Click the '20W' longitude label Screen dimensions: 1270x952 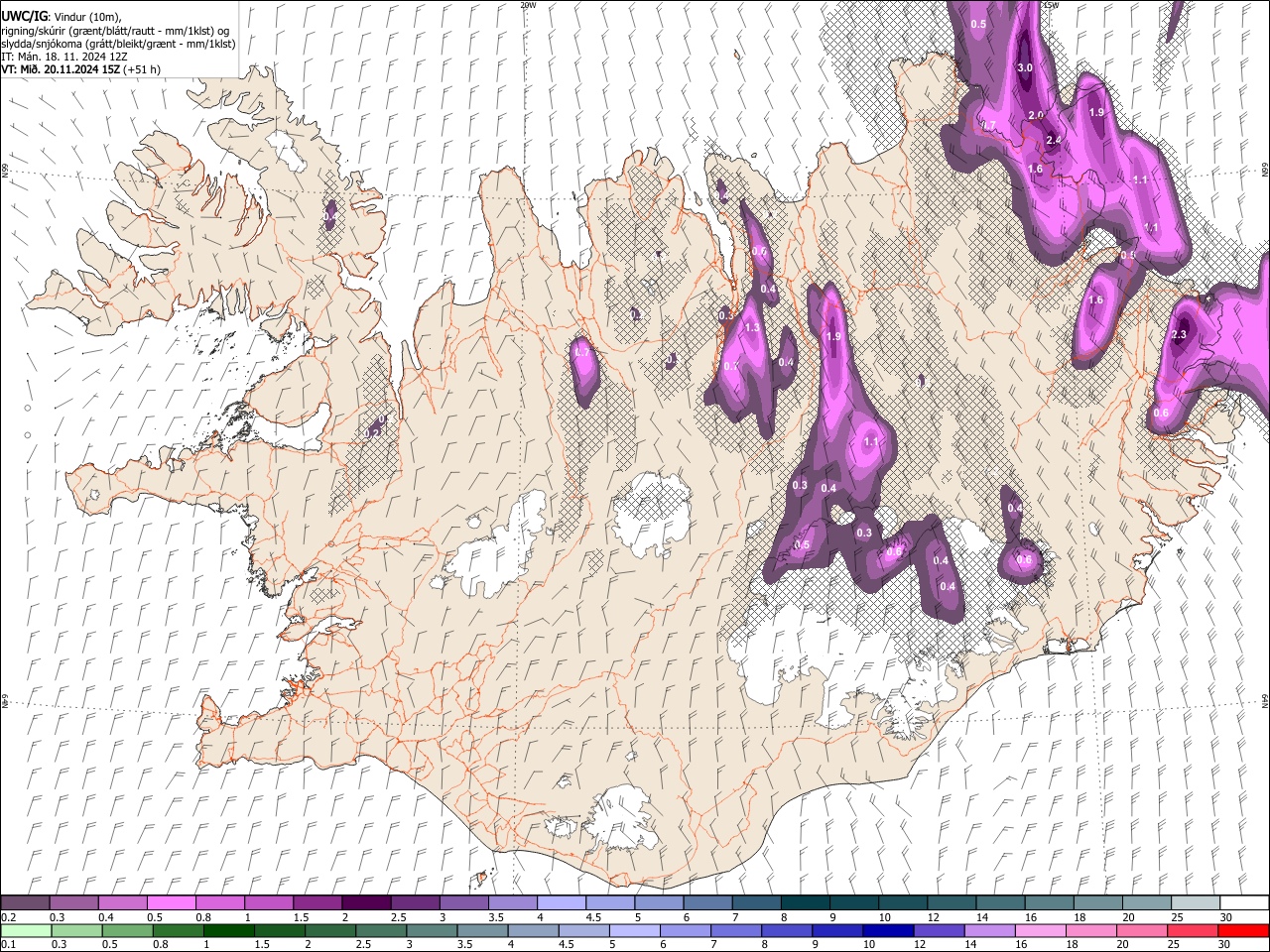click(528, 5)
